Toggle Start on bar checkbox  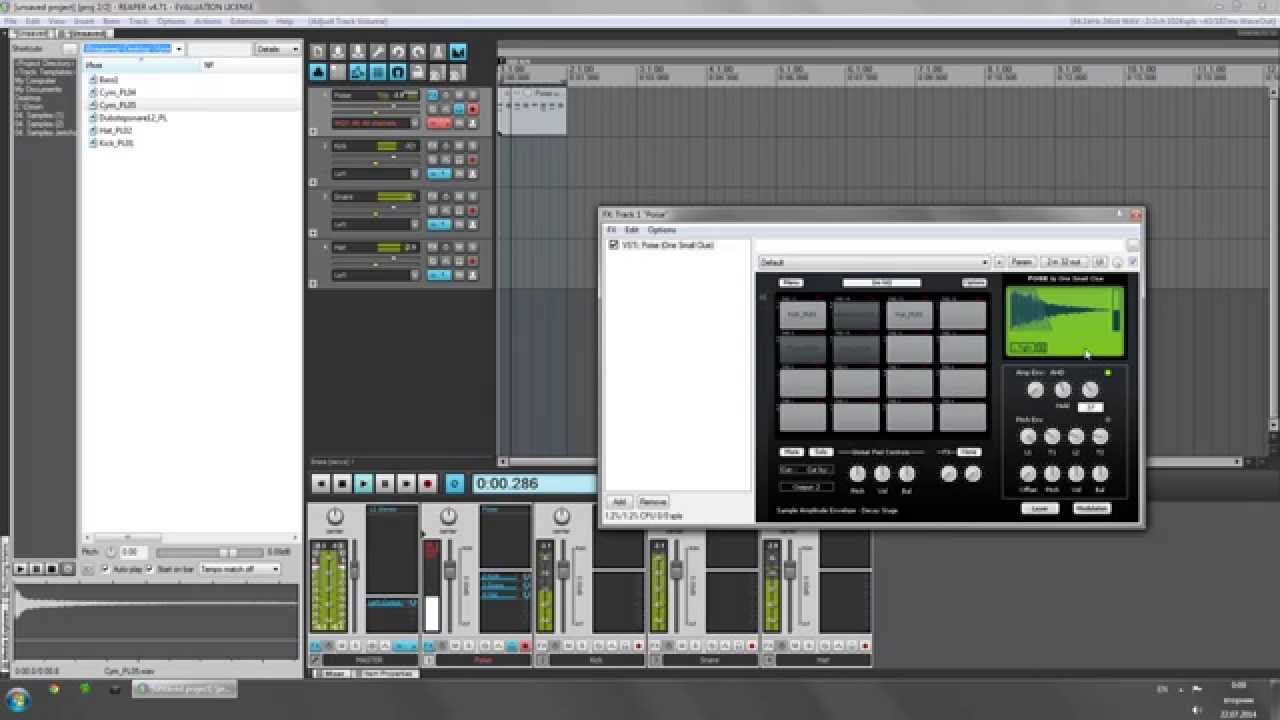click(x=151, y=568)
